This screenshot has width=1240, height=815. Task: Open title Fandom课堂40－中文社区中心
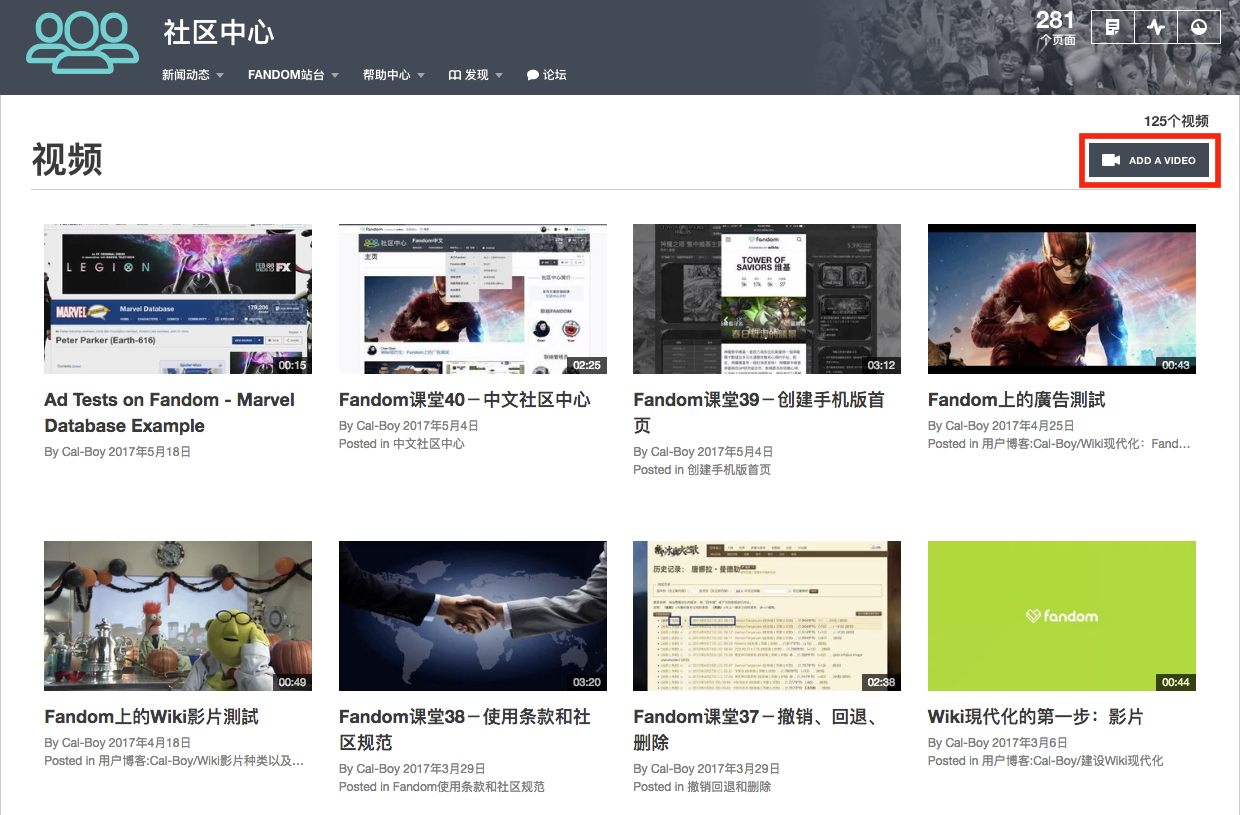point(465,400)
